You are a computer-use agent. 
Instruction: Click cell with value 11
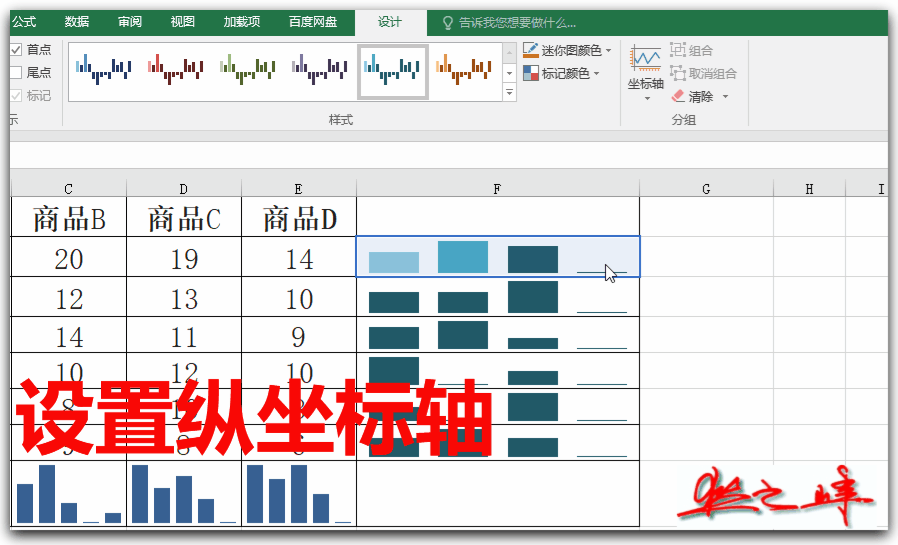coord(184,335)
